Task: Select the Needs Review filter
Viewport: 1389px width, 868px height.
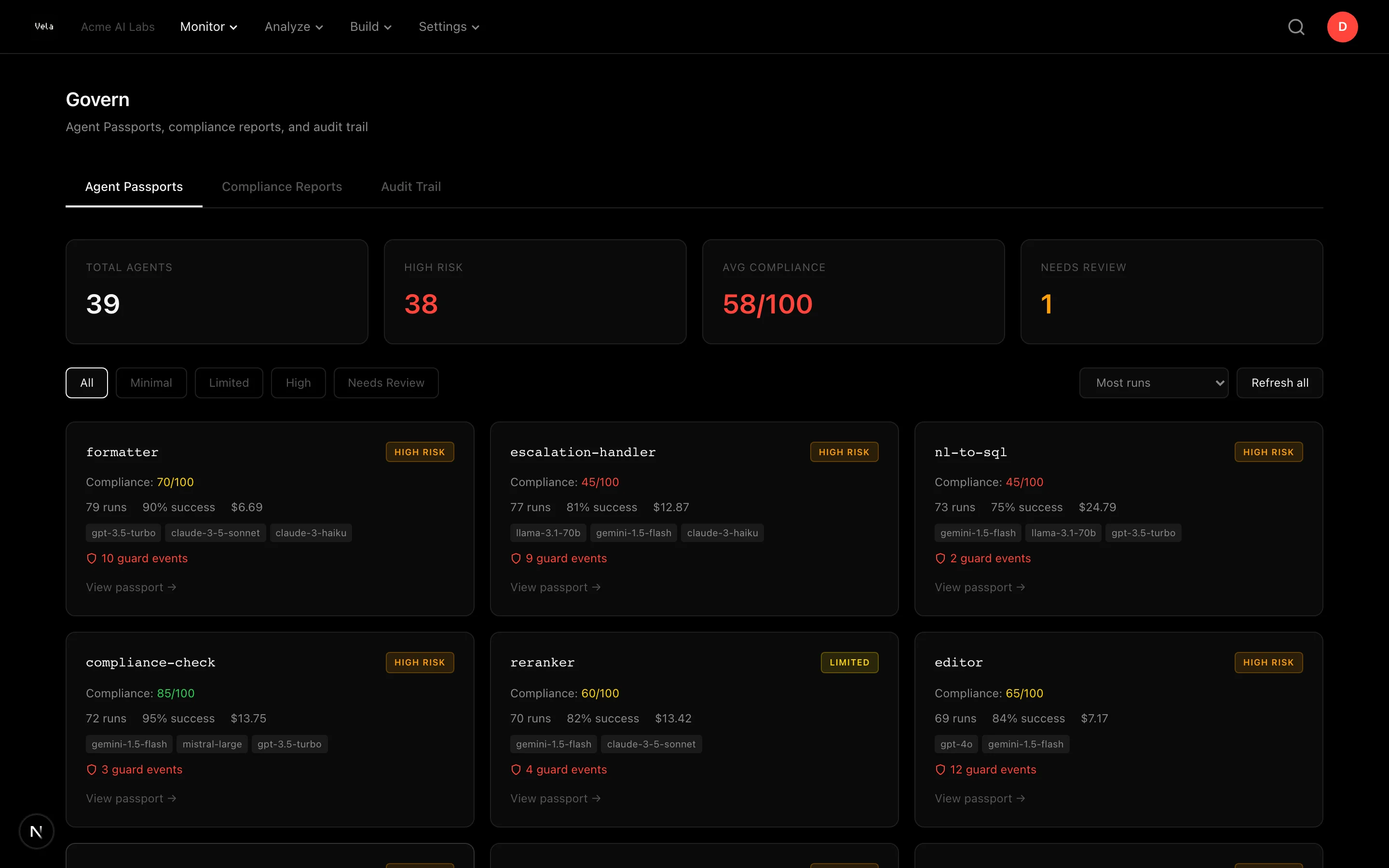Action: (386, 382)
